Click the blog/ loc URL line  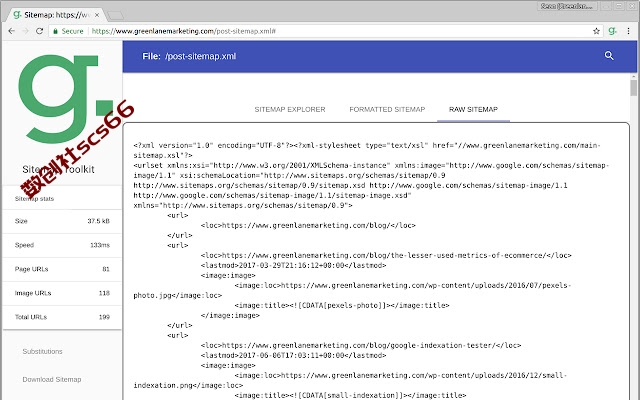click(x=308, y=225)
